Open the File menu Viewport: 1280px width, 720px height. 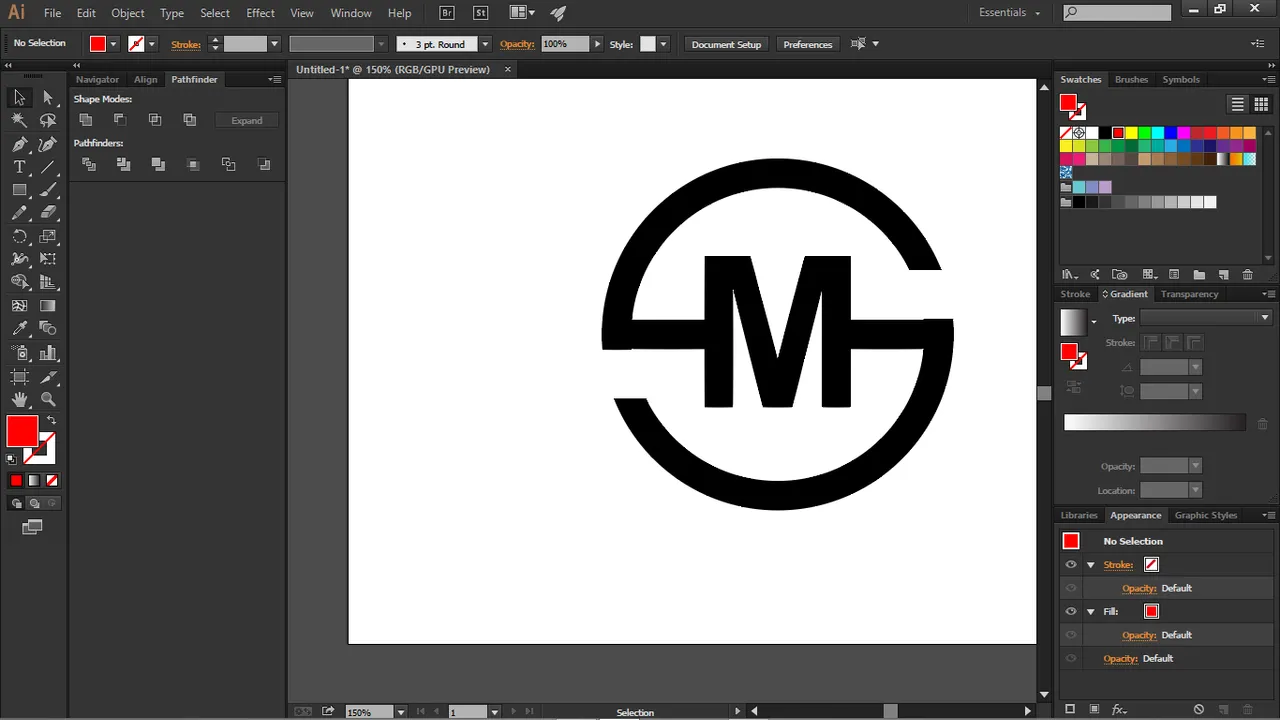click(x=52, y=13)
